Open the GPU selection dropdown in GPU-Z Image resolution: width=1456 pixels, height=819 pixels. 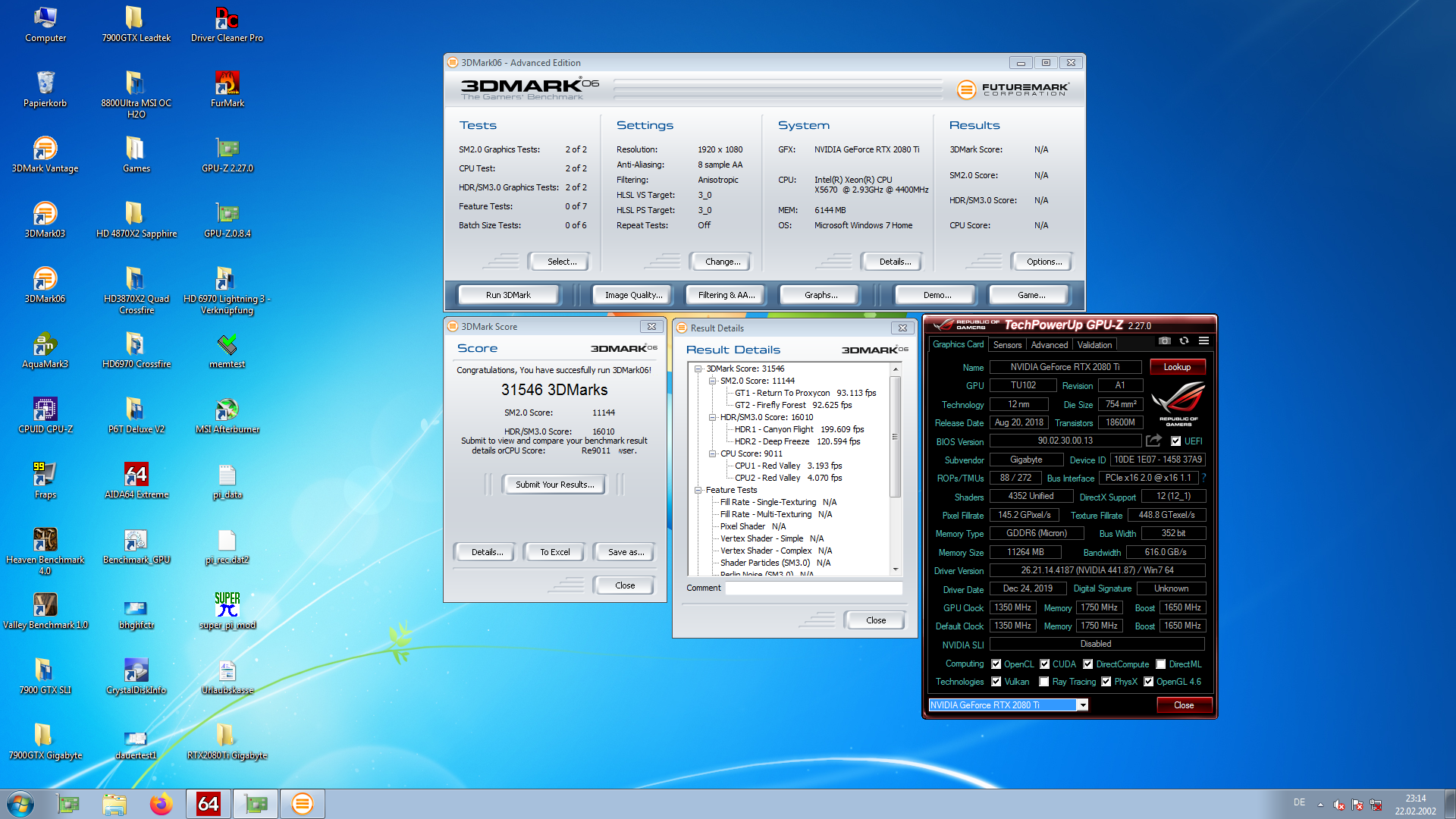[1083, 705]
